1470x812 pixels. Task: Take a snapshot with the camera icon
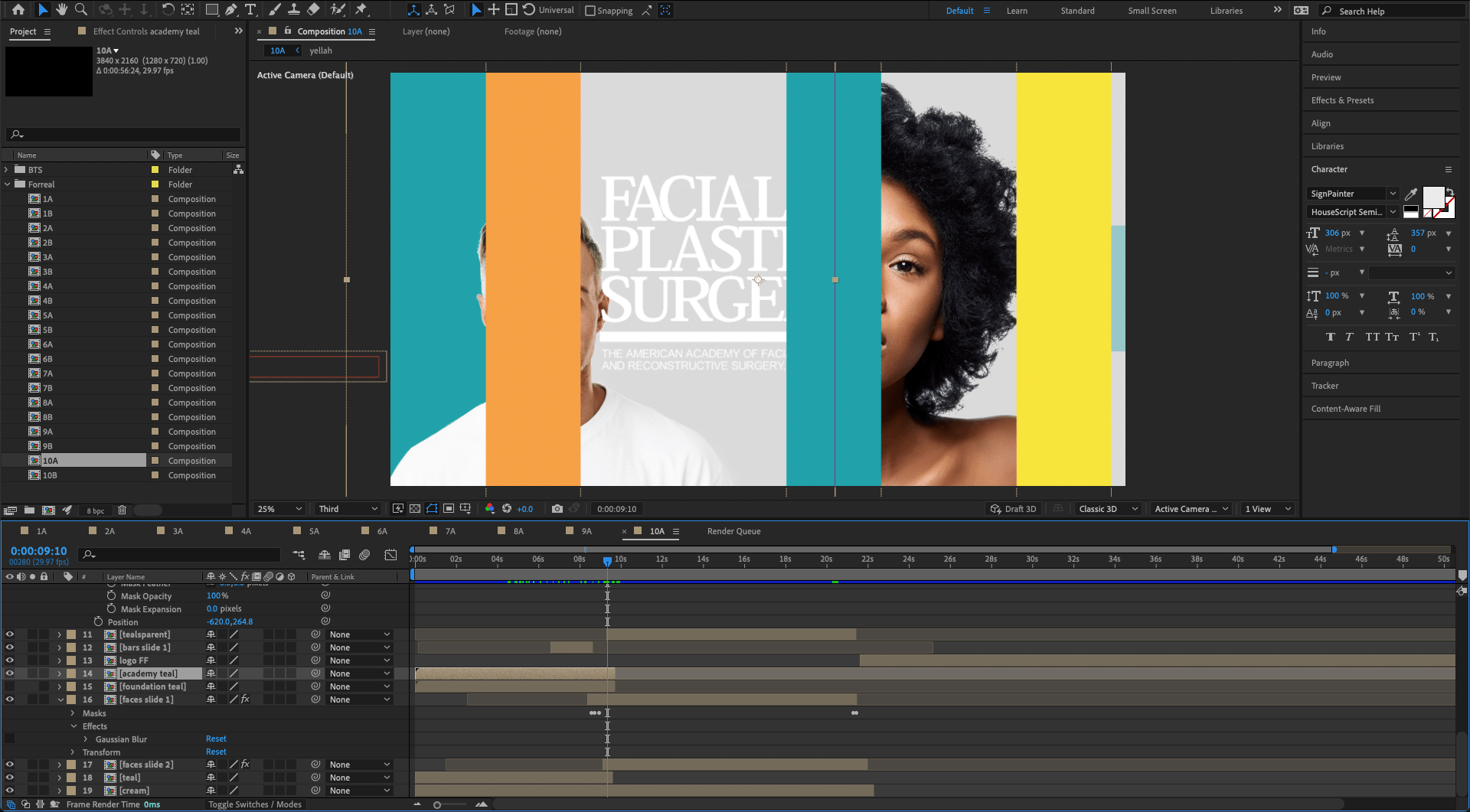557,509
